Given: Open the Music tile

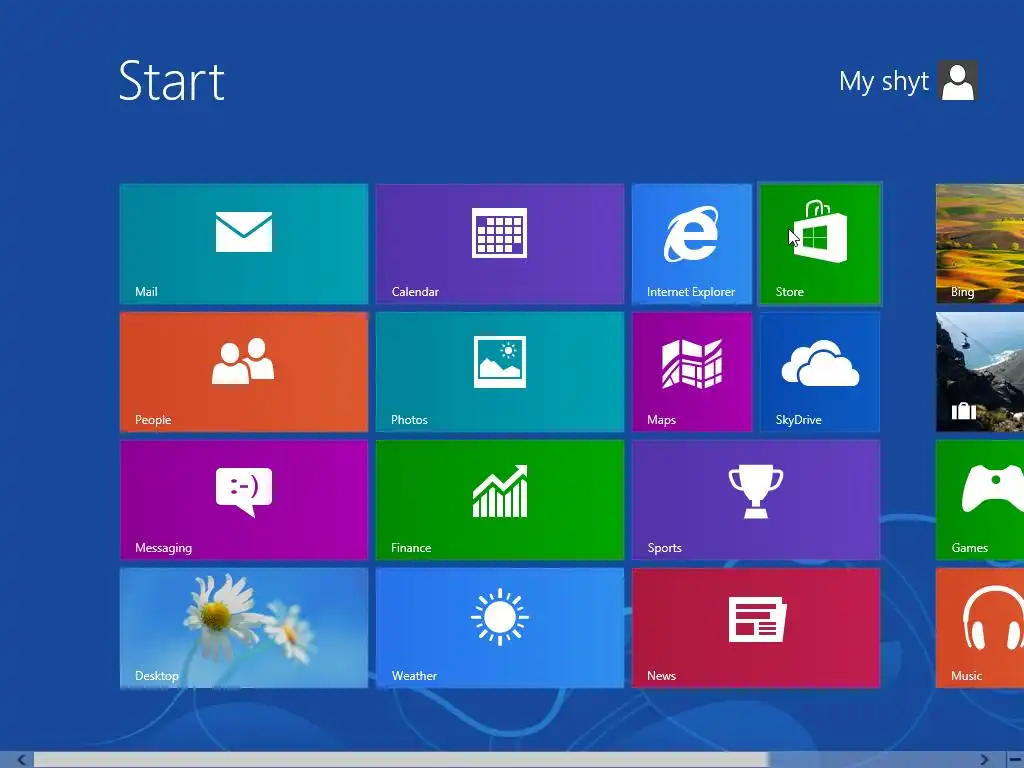Looking at the screenshot, I should coord(980,628).
